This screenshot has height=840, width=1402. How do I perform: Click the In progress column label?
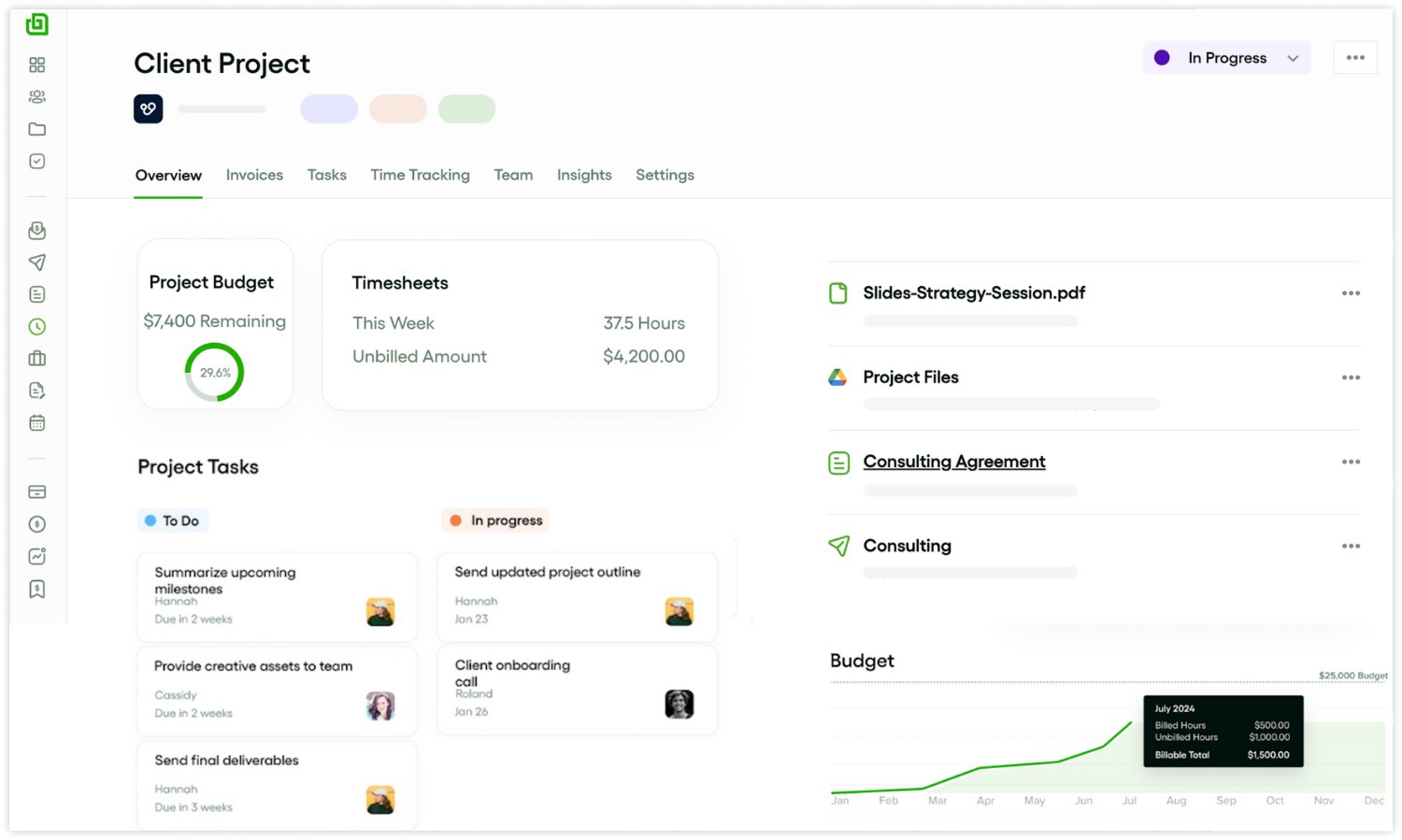(495, 520)
